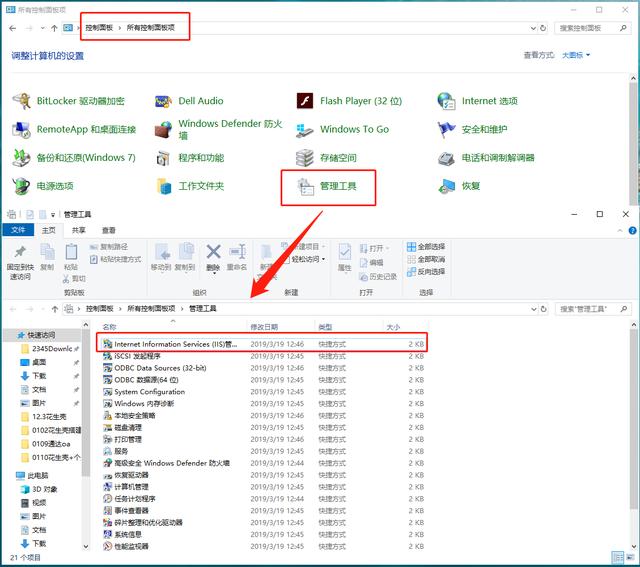Click 全部选择 in ribbon
Screen dimensions: 640x567
click(426, 247)
